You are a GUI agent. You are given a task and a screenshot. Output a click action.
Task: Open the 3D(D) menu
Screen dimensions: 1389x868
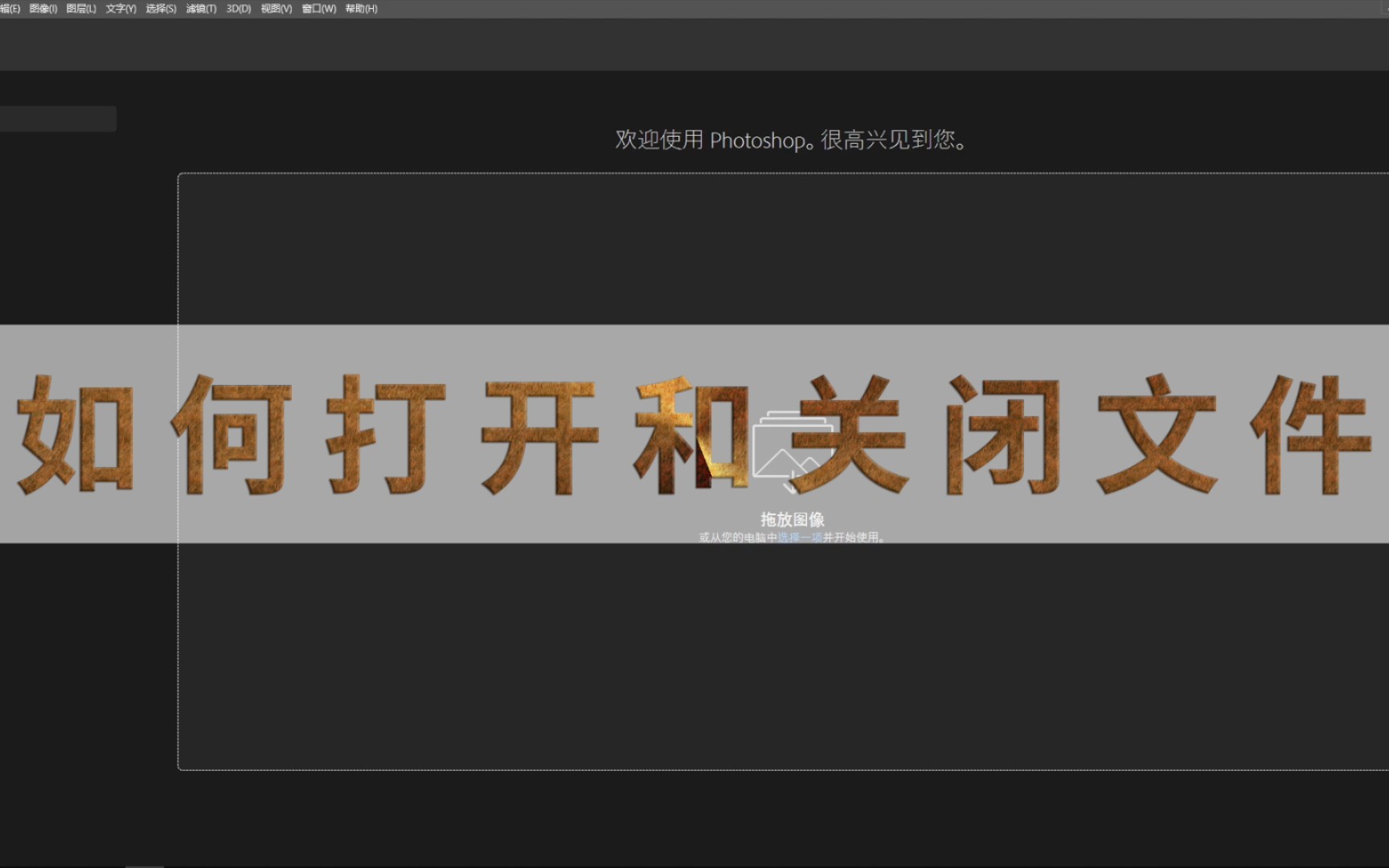tap(237, 9)
